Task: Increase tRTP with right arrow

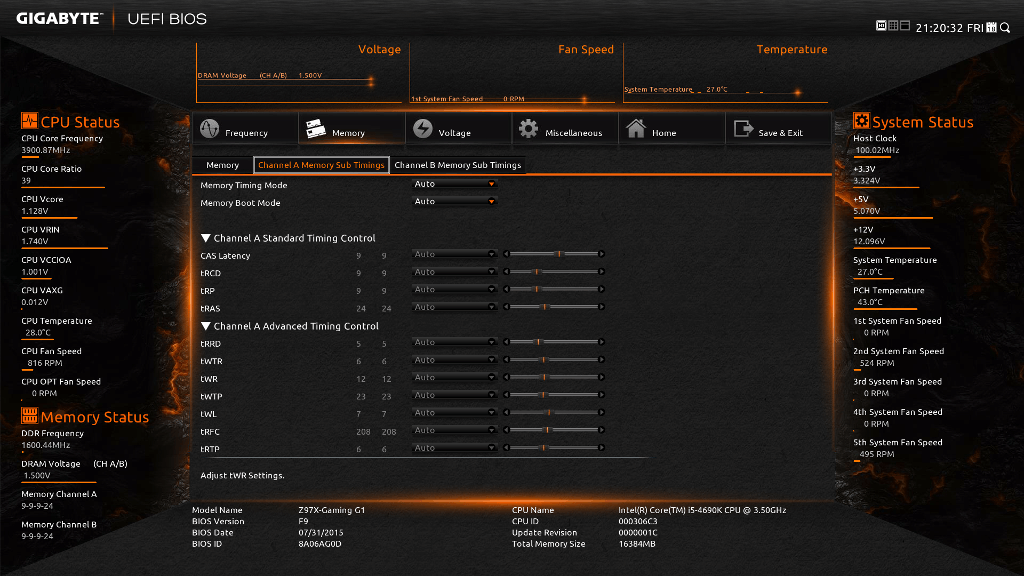Action: point(601,448)
